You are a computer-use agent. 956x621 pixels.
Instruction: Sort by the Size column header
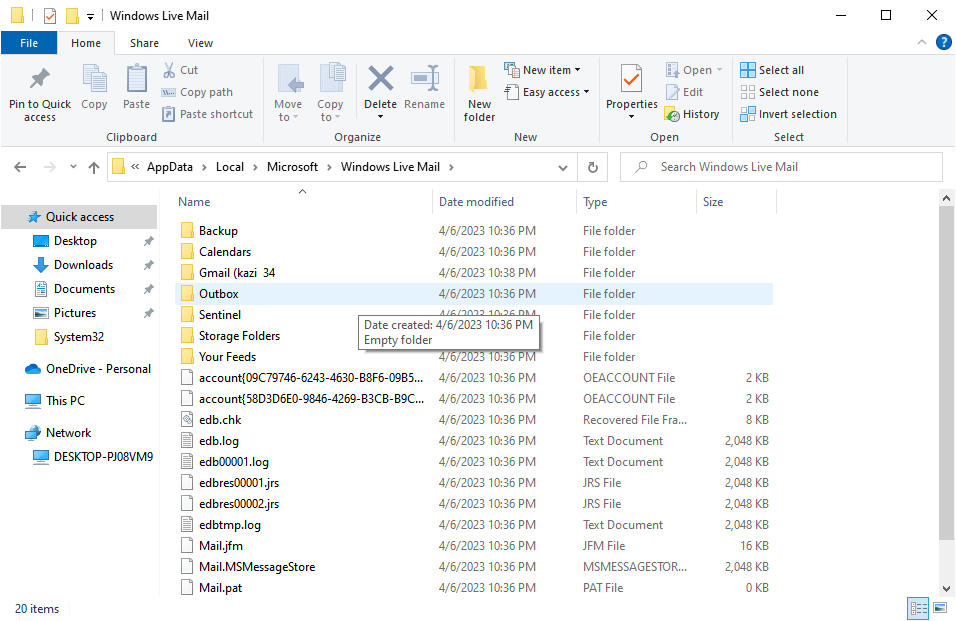coord(736,202)
